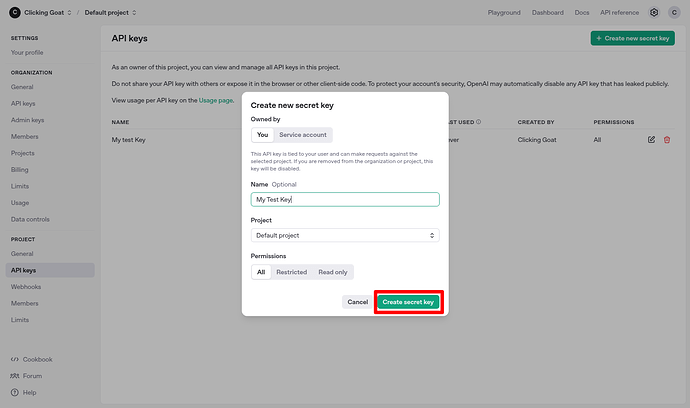
Task: Open Organization Limits page
Action: pos(20,186)
